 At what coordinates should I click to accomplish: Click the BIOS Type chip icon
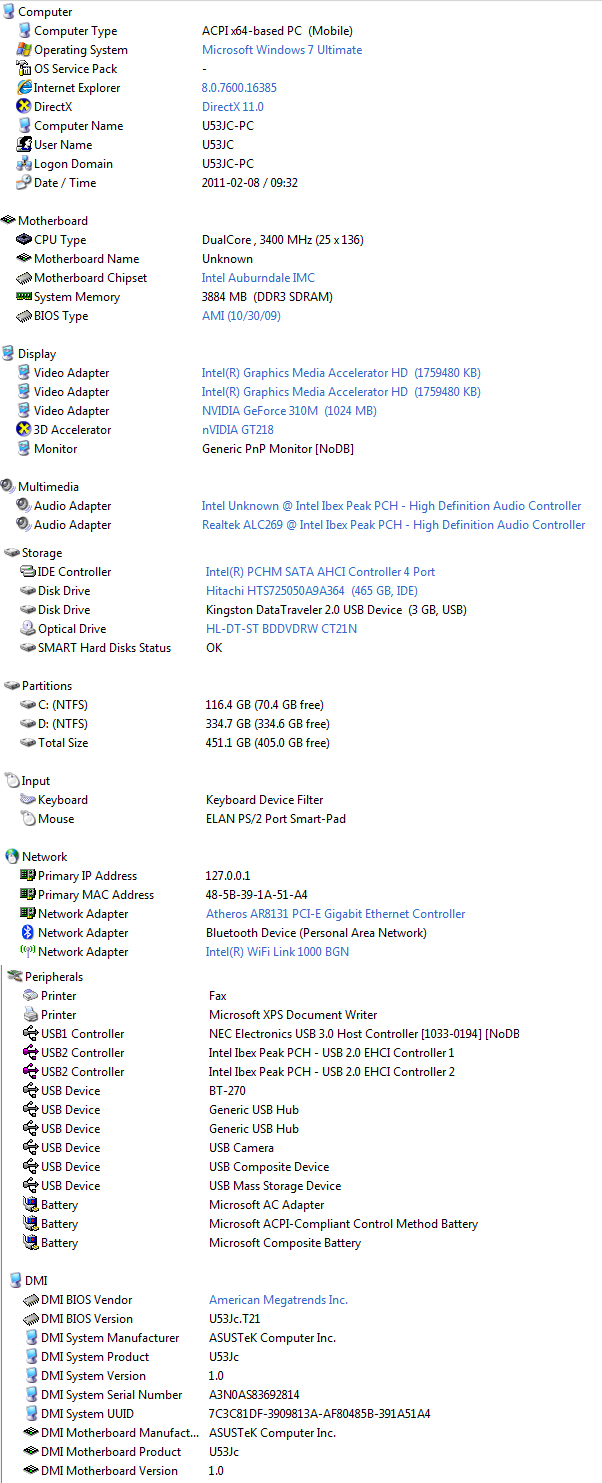pyautogui.click(x=25, y=316)
